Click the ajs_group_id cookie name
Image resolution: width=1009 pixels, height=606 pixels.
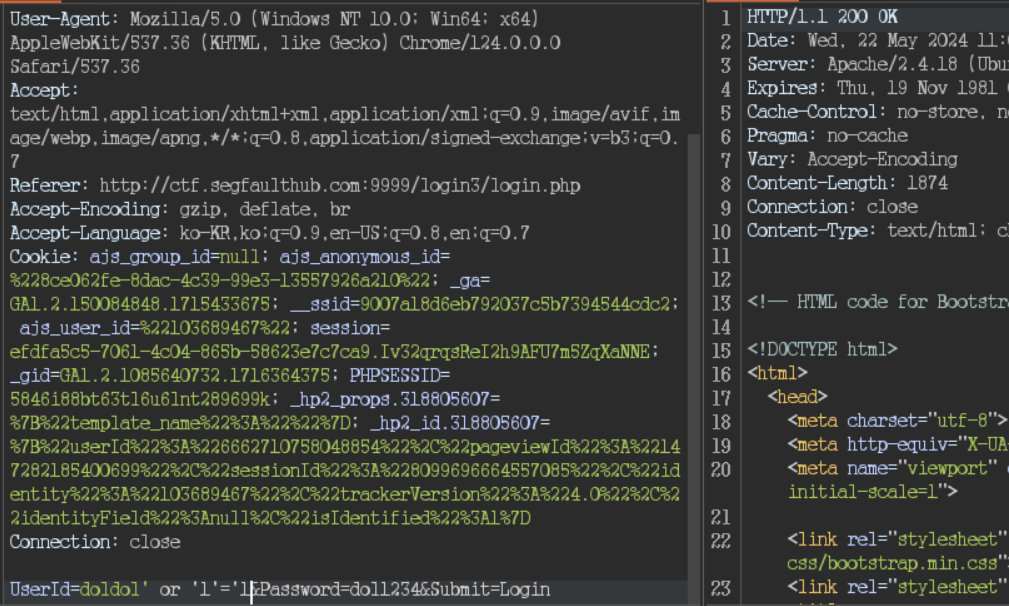[150, 257]
